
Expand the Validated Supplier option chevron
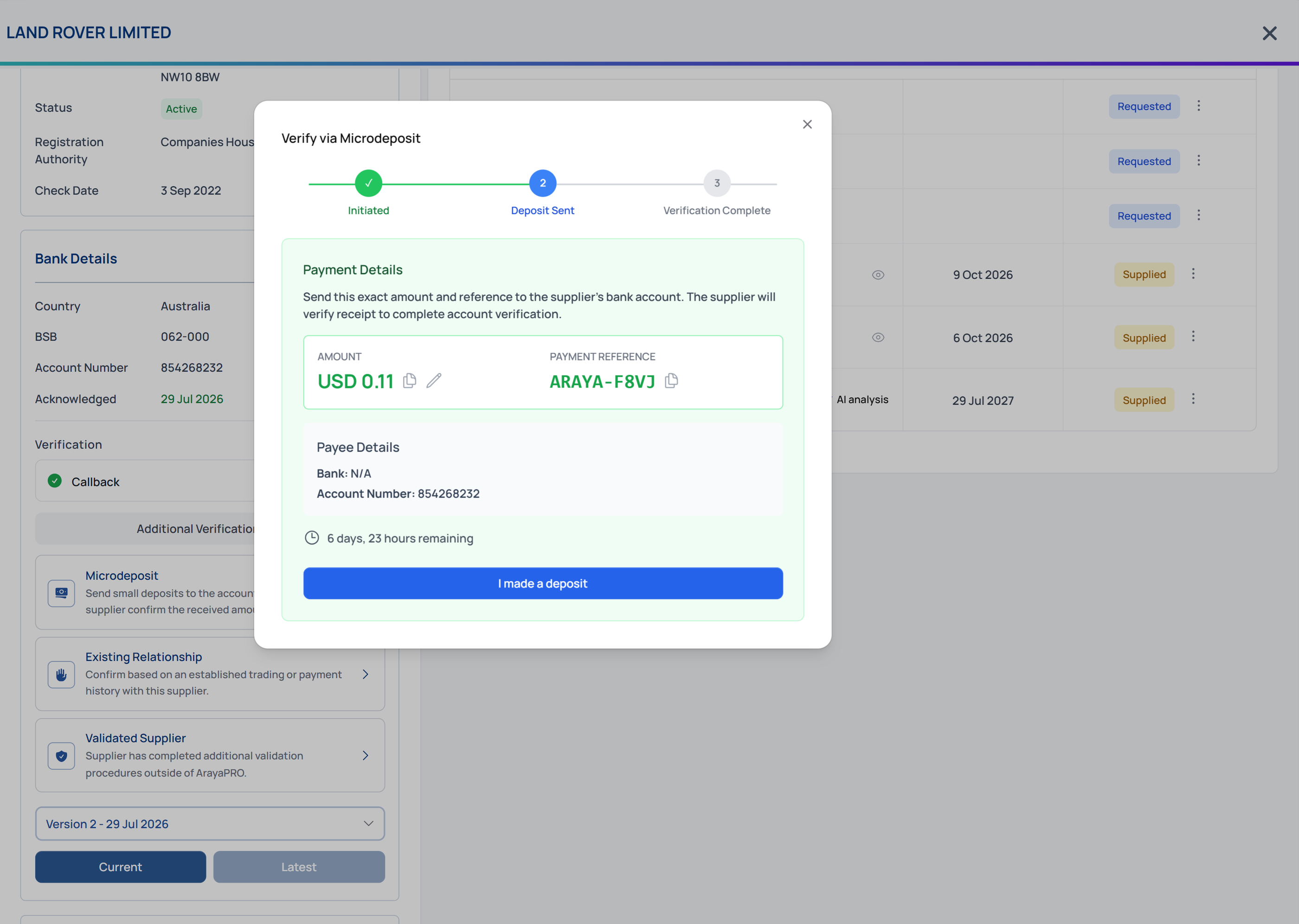pyautogui.click(x=365, y=756)
